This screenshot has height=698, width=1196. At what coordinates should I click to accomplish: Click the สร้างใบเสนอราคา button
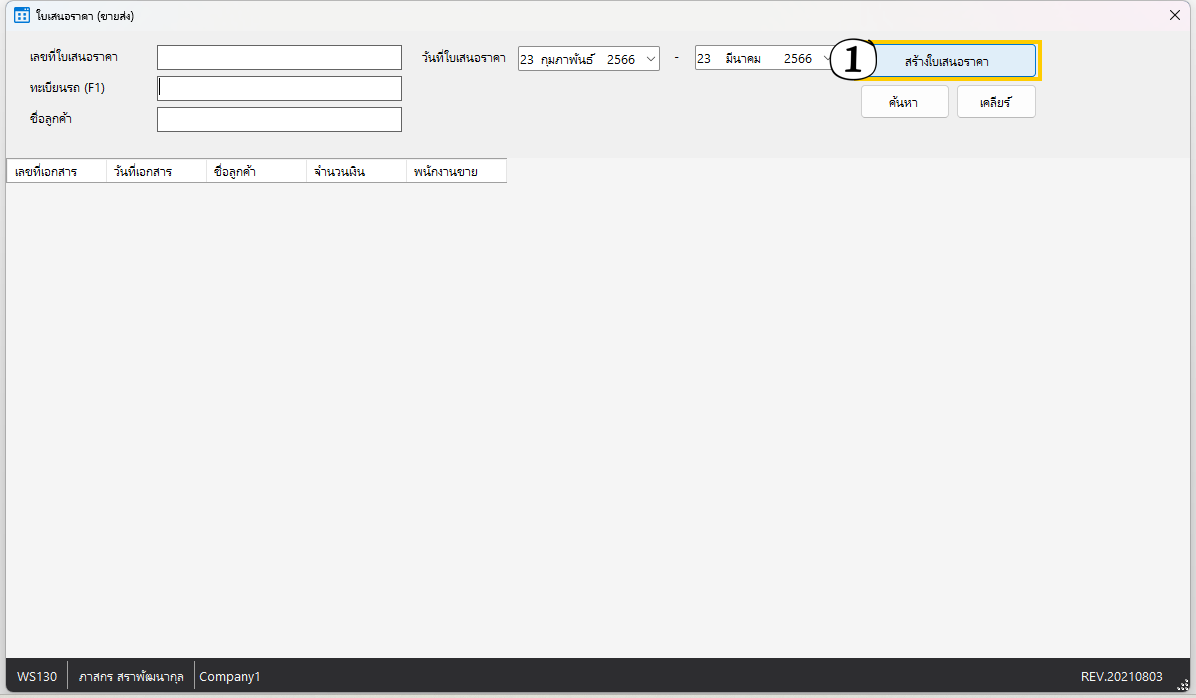click(x=947, y=61)
